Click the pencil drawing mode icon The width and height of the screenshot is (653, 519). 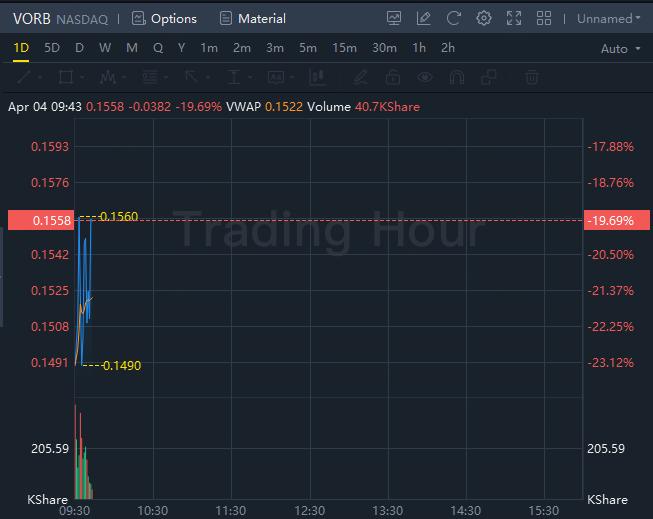pyautogui.click(x=361, y=77)
